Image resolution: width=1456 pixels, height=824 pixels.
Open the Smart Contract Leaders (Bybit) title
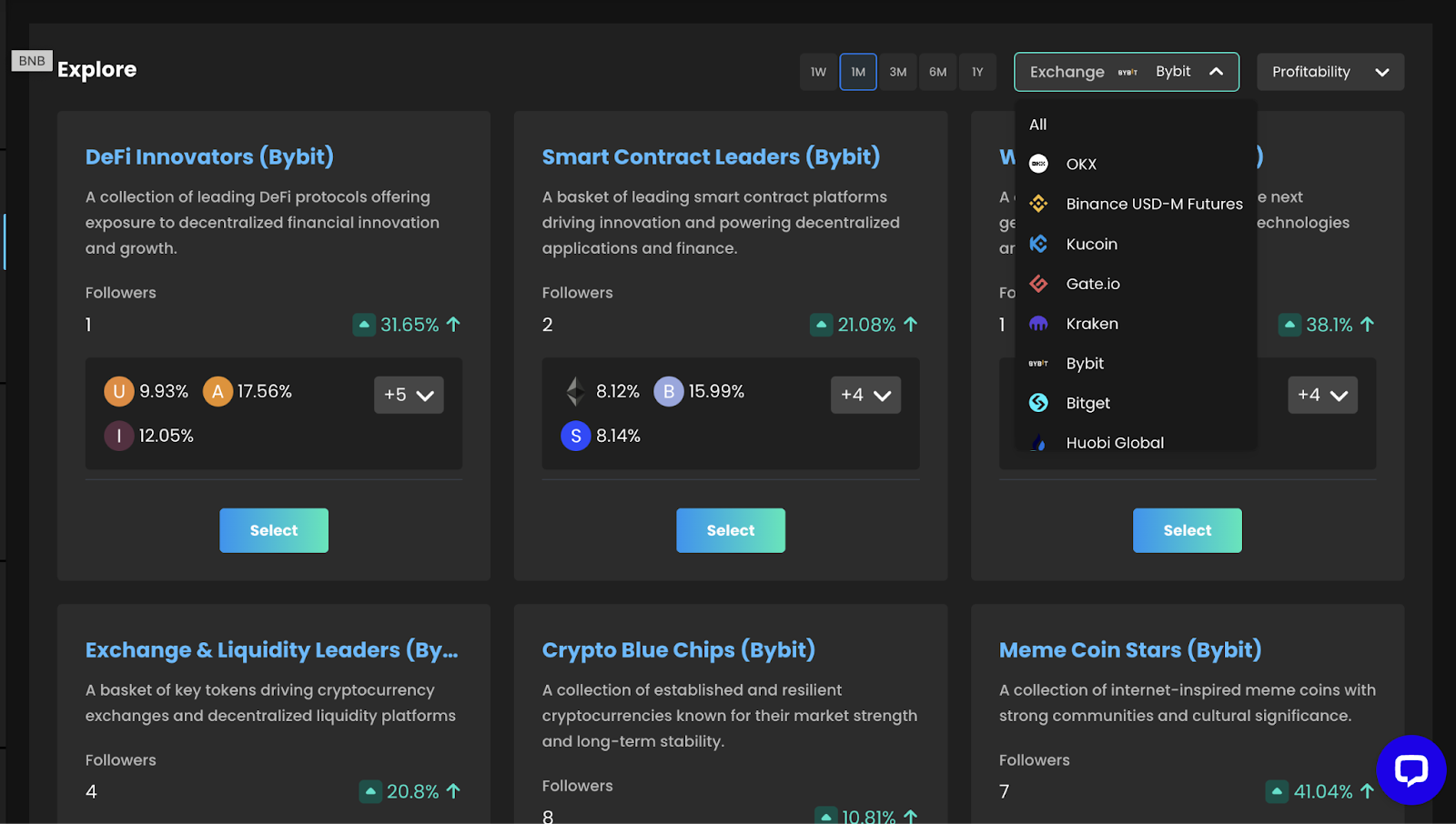point(712,157)
